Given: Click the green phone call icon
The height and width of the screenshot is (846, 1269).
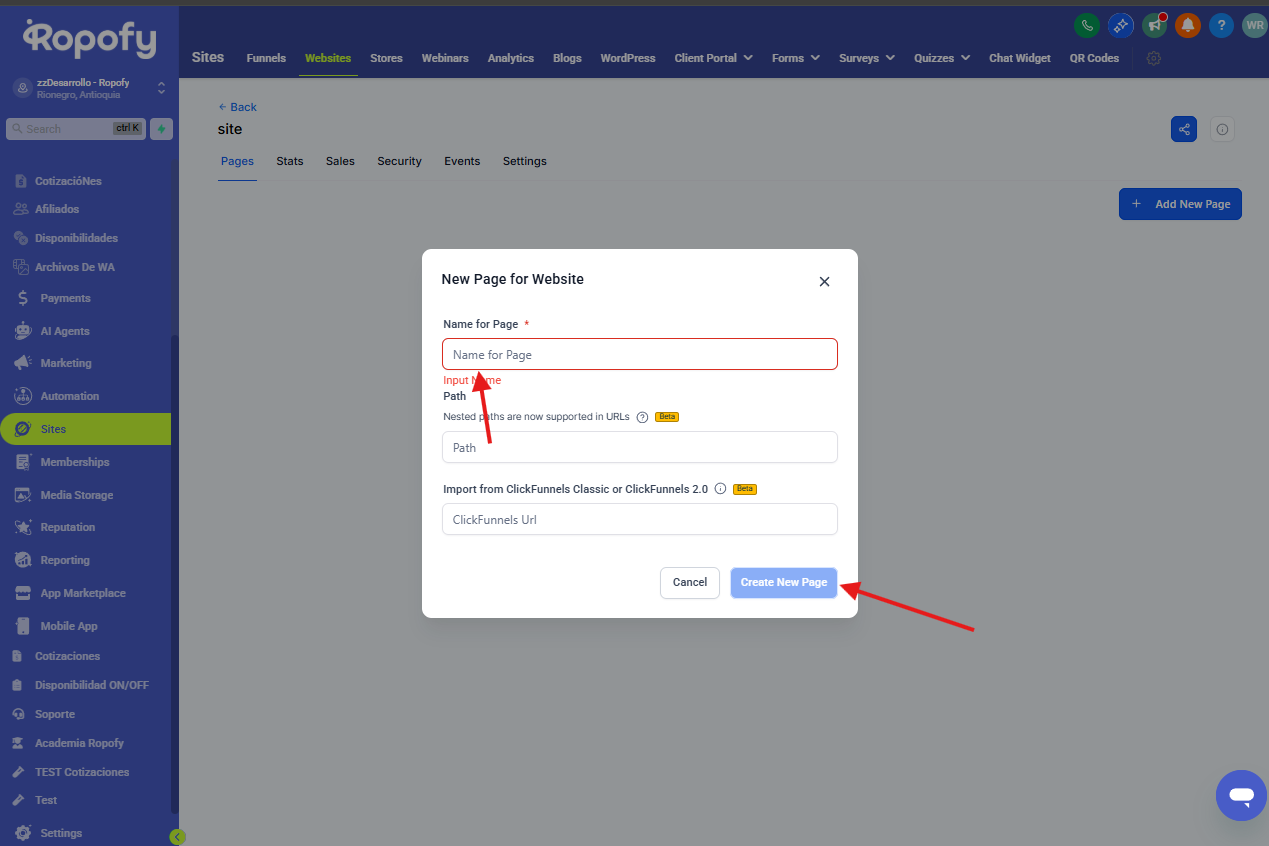Looking at the screenshot, I should click(1086, 26).
